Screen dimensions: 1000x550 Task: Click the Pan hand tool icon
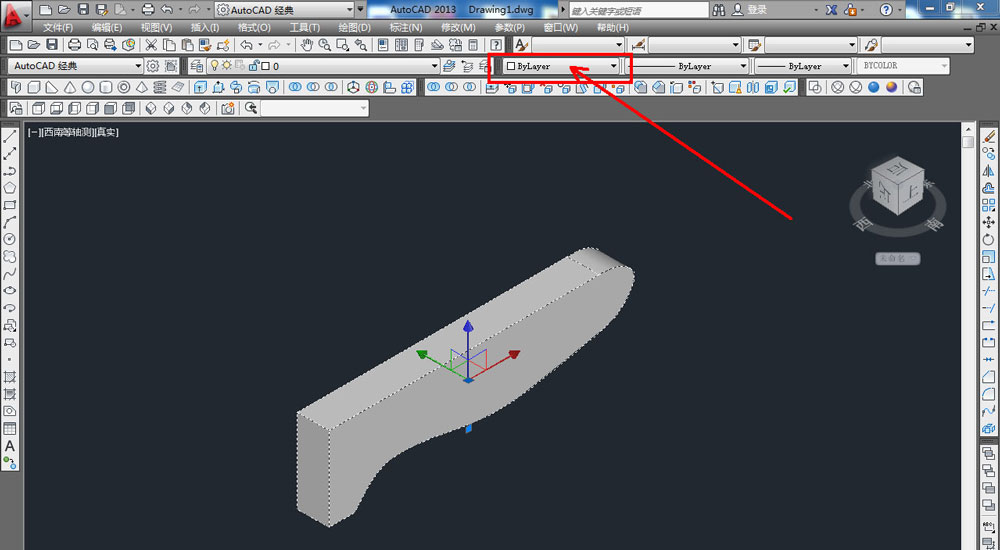pyautogui.click(x=307, y=45)
